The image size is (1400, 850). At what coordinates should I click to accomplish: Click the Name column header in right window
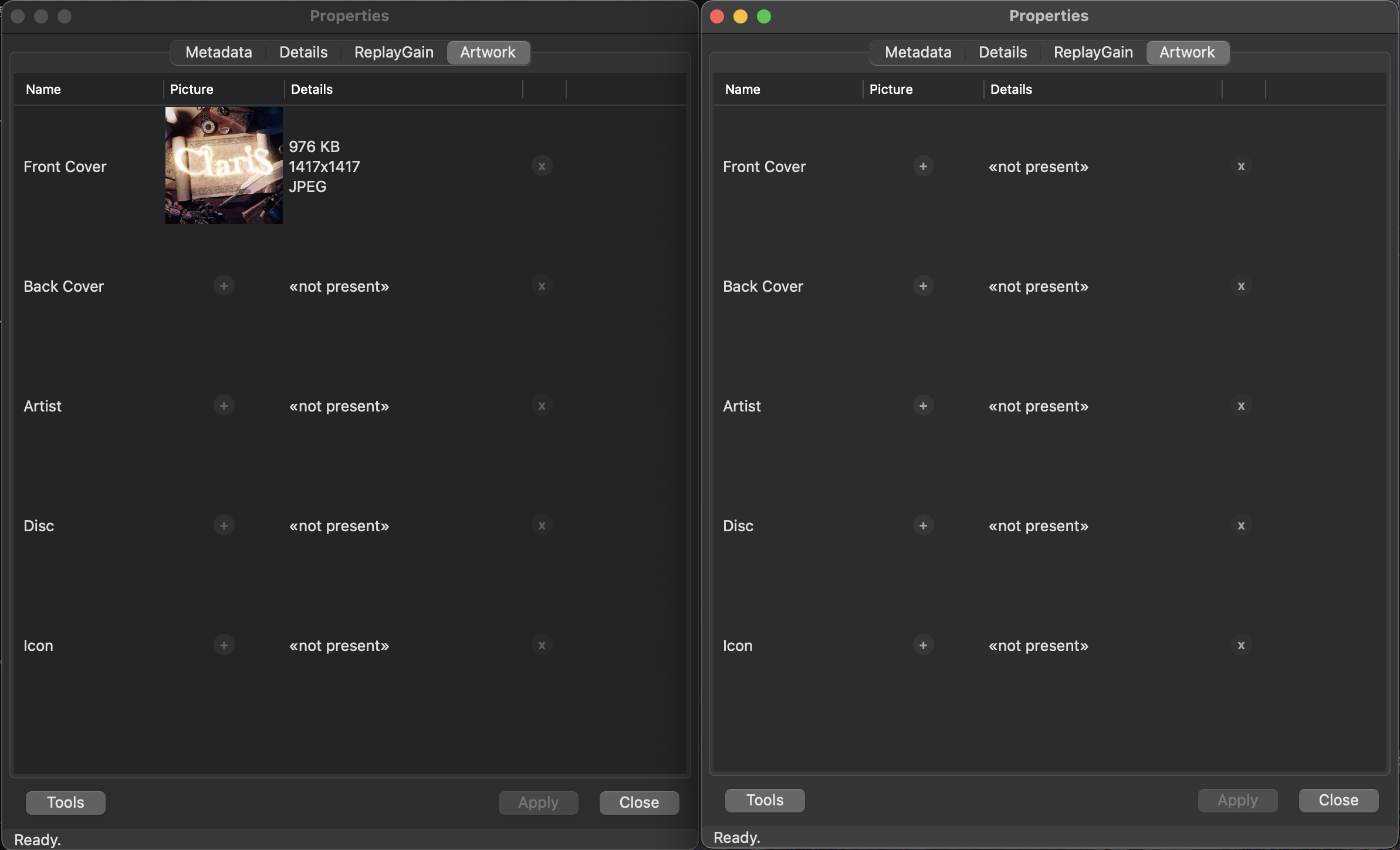[742, 89]
